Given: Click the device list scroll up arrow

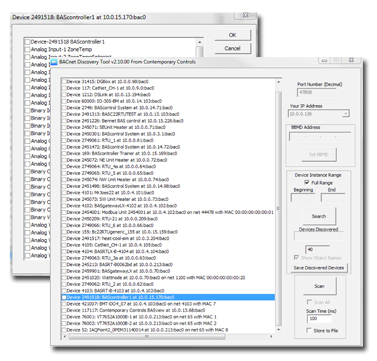Looking at the screenshot, I should (279, 81).
